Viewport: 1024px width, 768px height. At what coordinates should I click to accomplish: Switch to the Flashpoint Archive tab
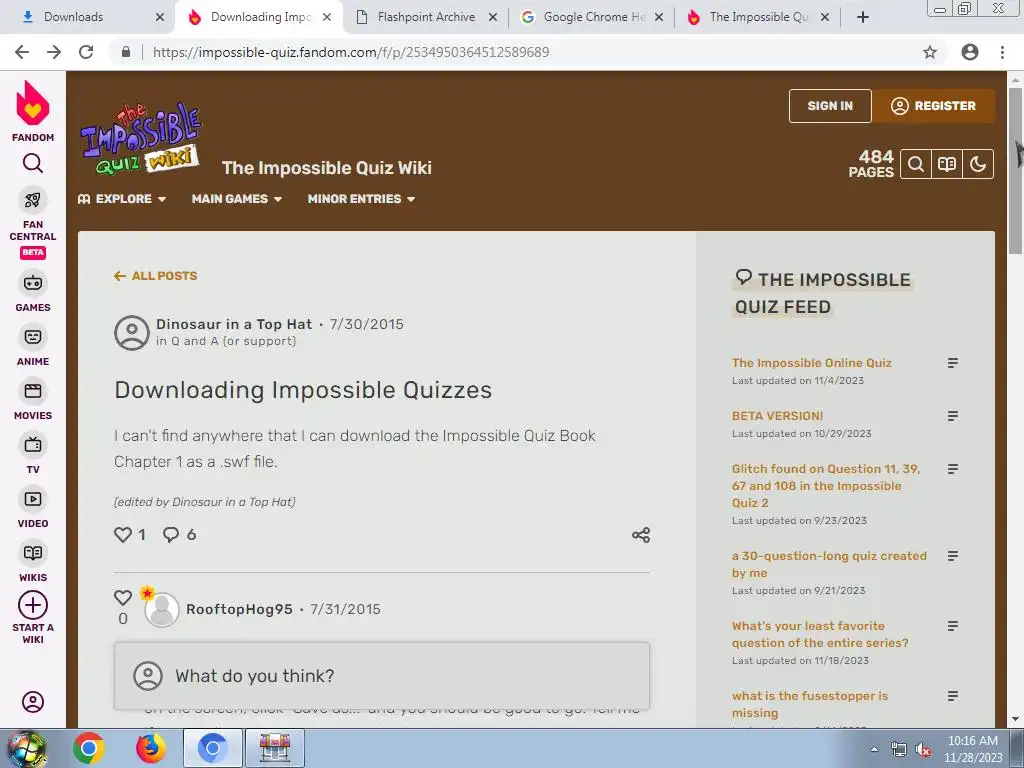[x=426, y=17]
